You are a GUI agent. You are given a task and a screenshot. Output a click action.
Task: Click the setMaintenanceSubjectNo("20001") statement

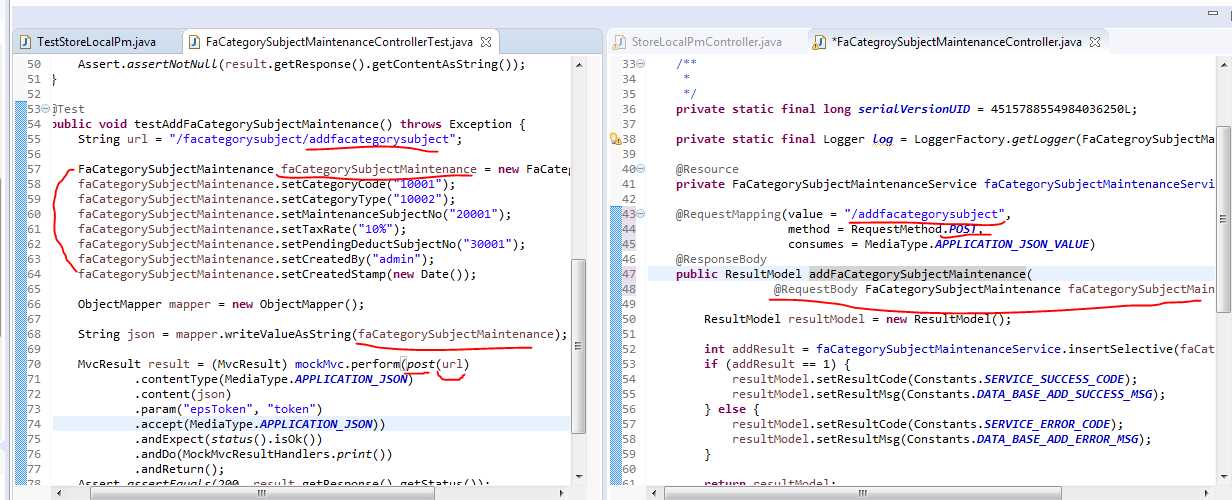click(x=294, y=214)
